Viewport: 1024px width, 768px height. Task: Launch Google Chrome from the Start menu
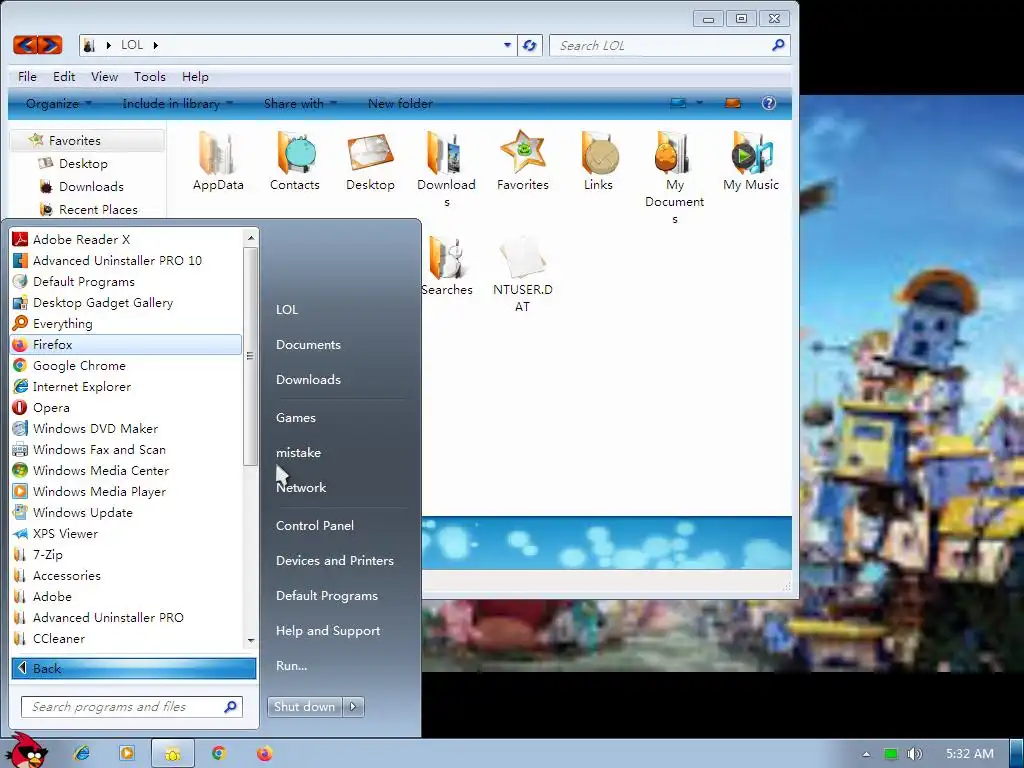click(126, 366)
